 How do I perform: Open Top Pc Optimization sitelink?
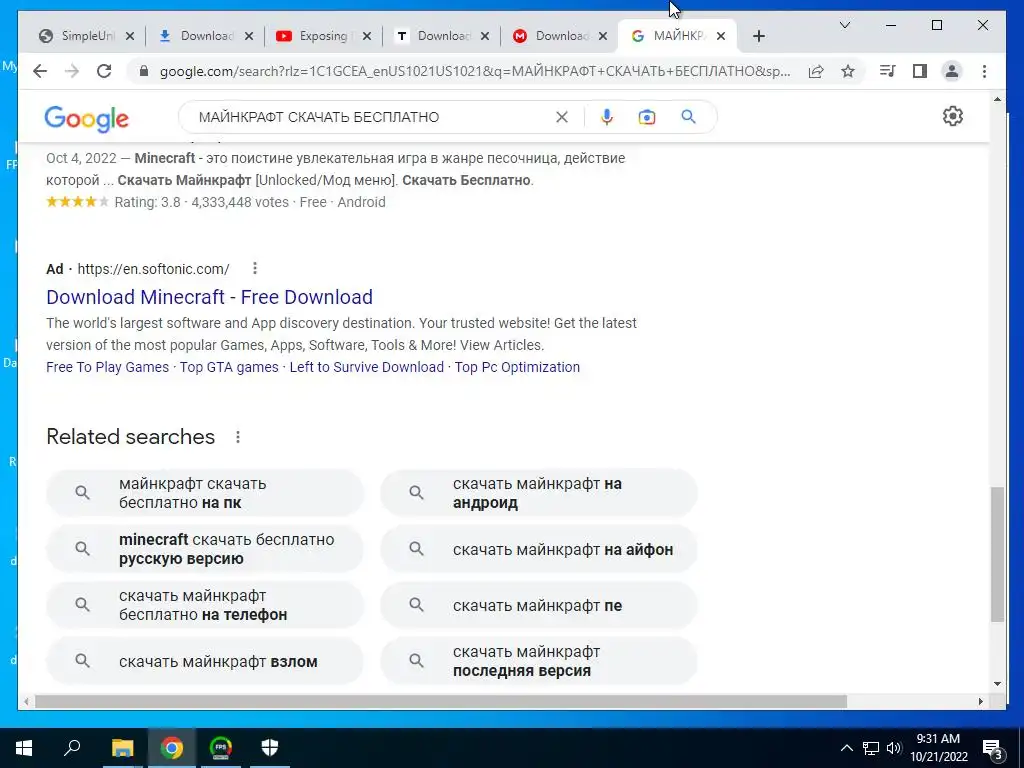(x=517, y=367)
